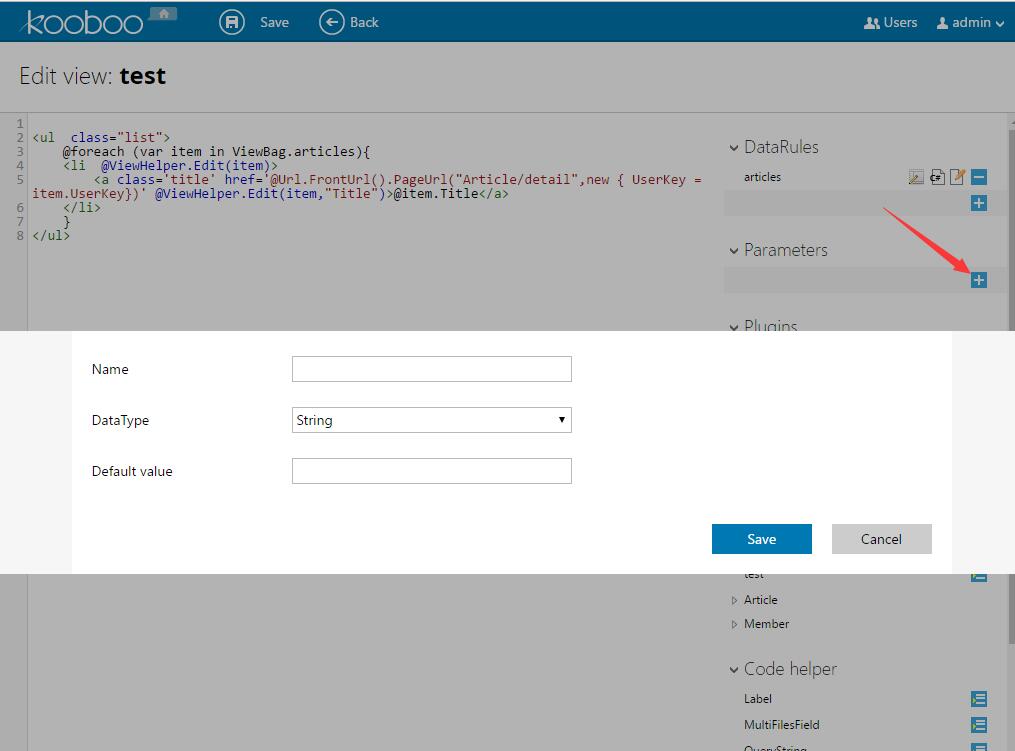Click the Kooboo logo
The image size is (1015, 751).
(x=83, y=23)
